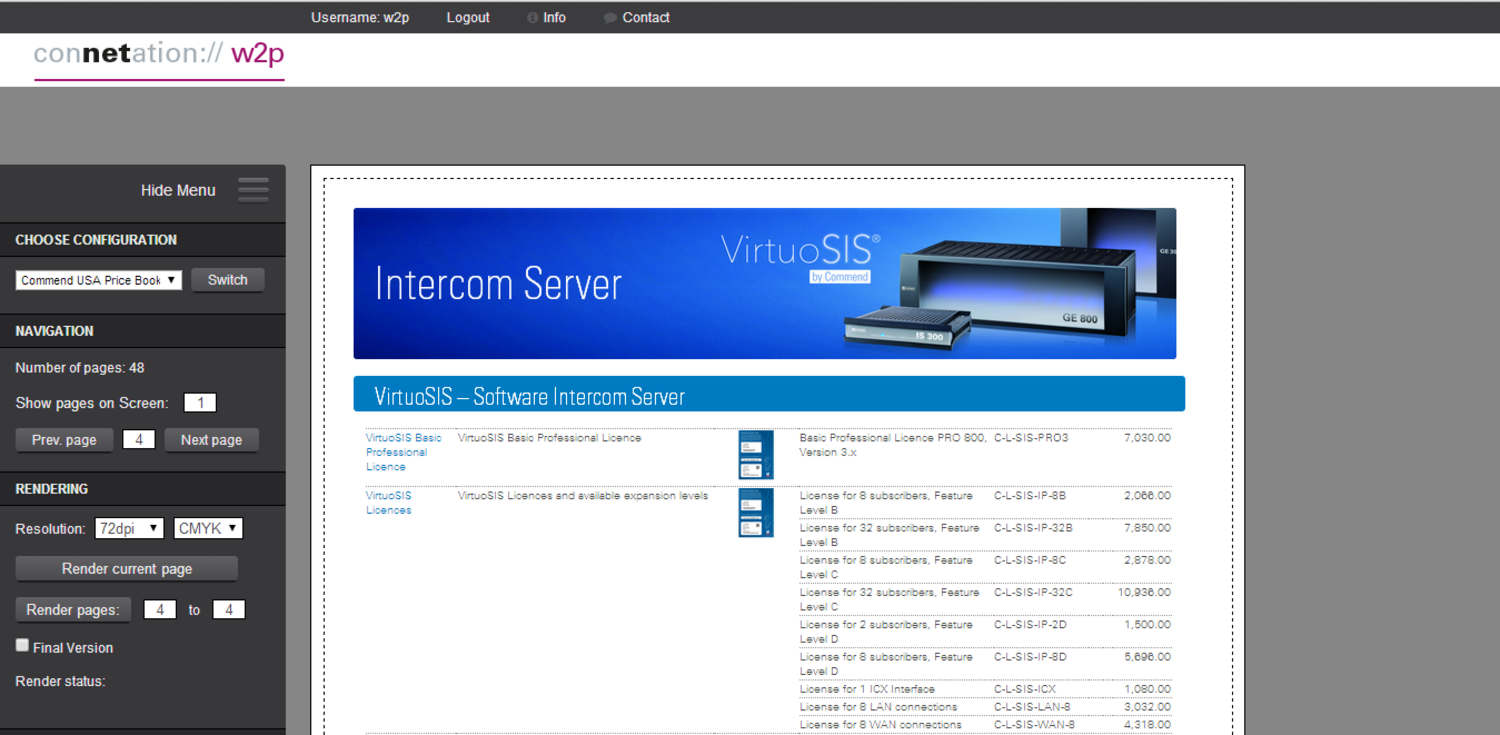Click the Contact speech bubble icon

pyautogui.click(x=610, y=18)
